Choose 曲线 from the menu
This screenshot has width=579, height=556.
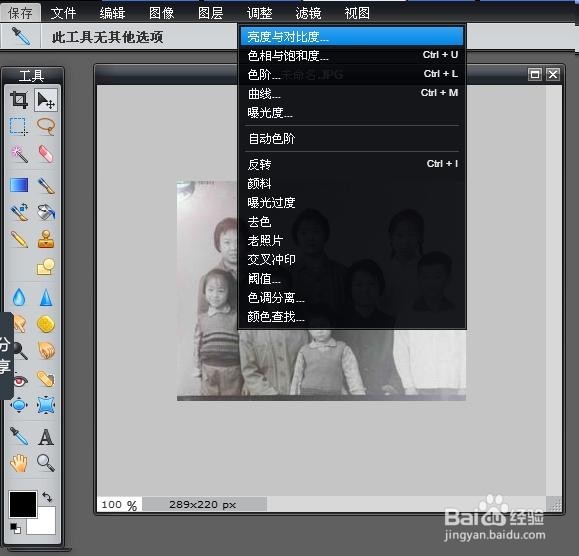point(352,94)
